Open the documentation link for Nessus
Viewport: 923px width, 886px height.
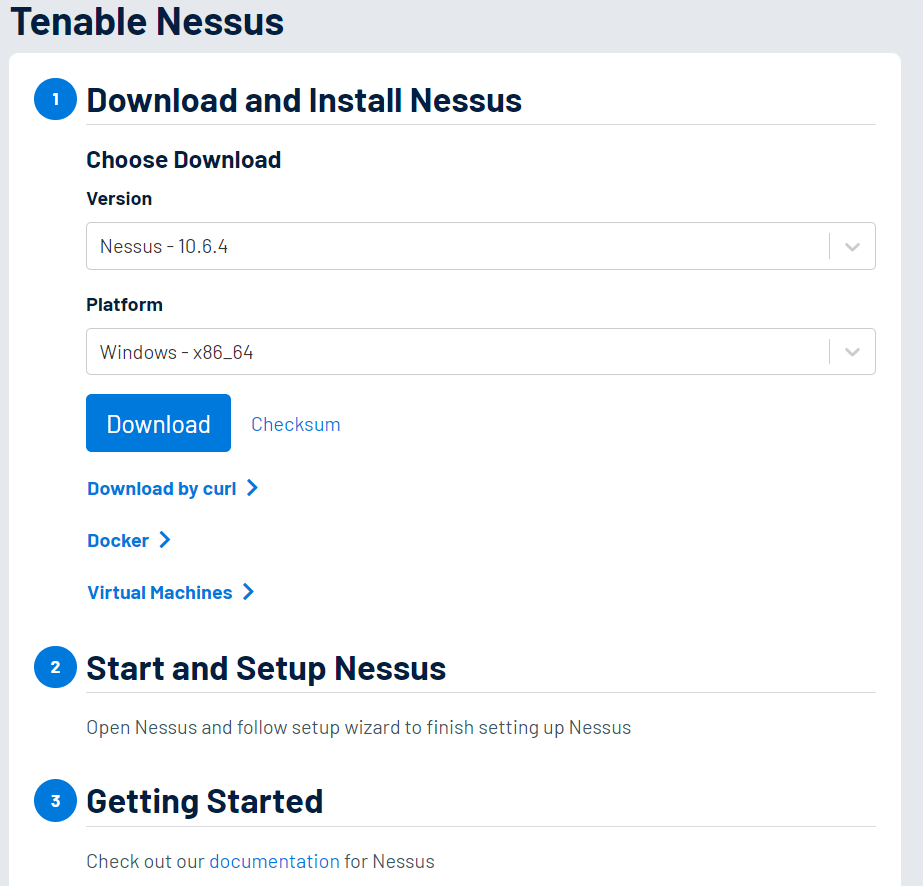tap(274, 861)
